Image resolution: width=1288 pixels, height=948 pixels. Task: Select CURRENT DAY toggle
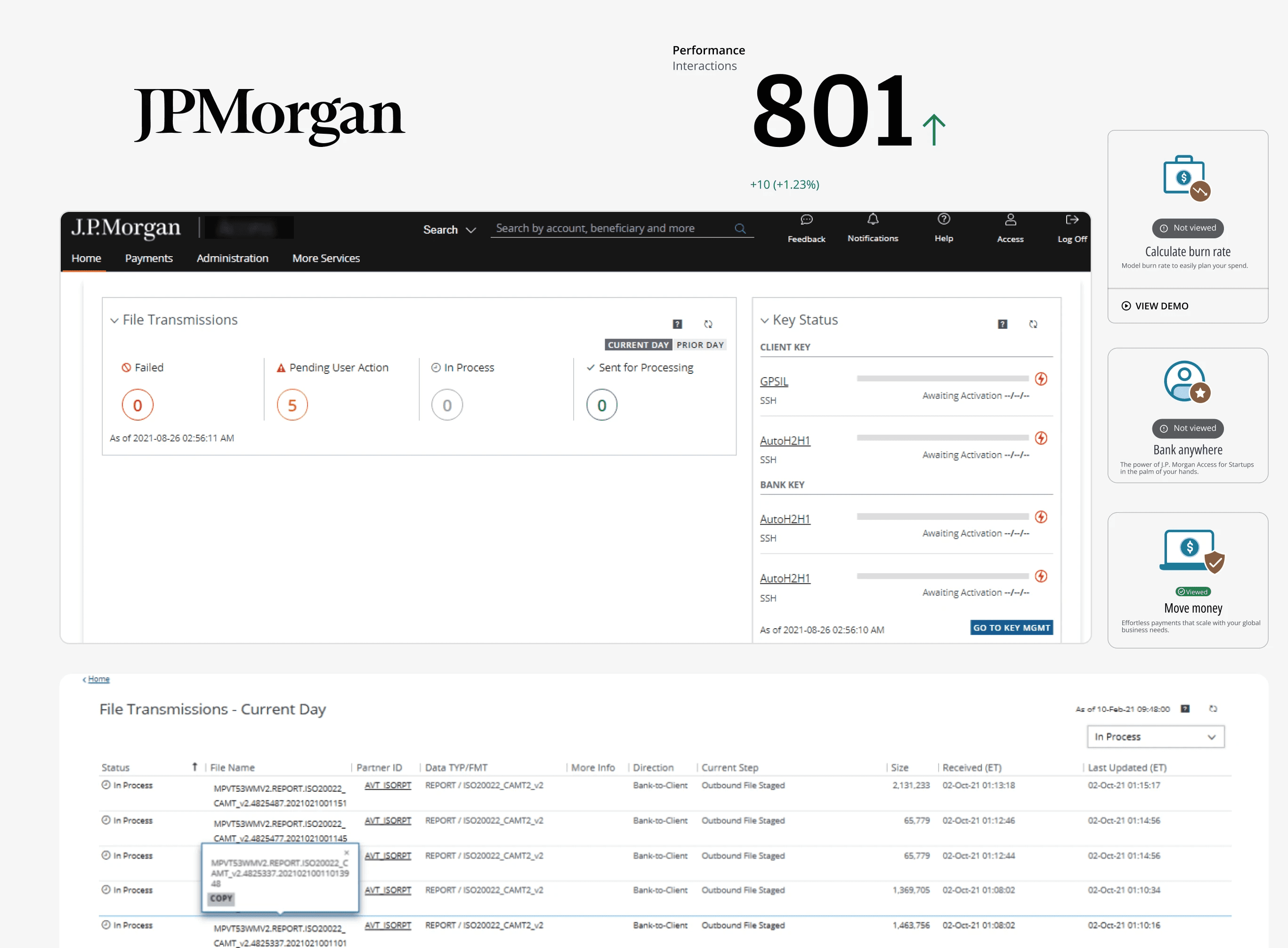pyautogui.click(x=638, y=345)
